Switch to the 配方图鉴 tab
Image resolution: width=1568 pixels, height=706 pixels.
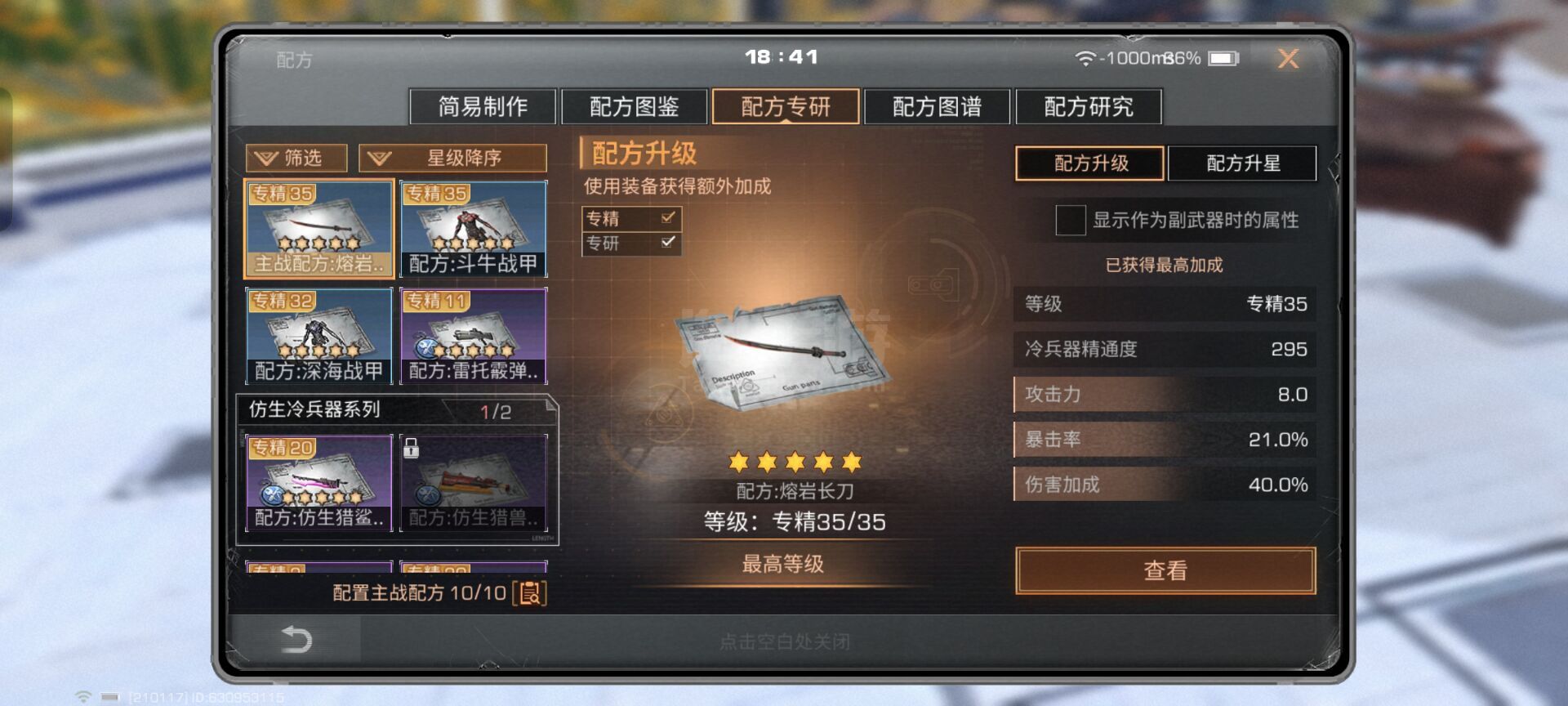(635, 106)
